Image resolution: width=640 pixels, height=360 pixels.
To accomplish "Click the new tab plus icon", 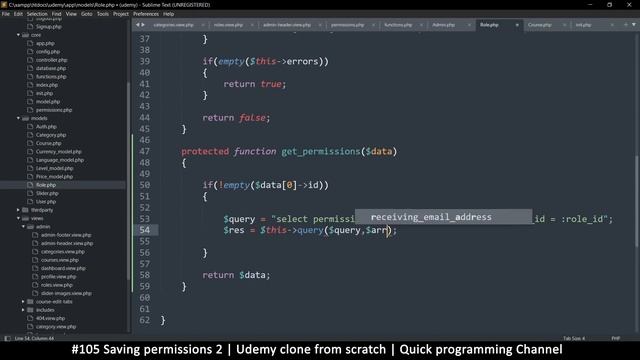I will click(x=626, y=25).
